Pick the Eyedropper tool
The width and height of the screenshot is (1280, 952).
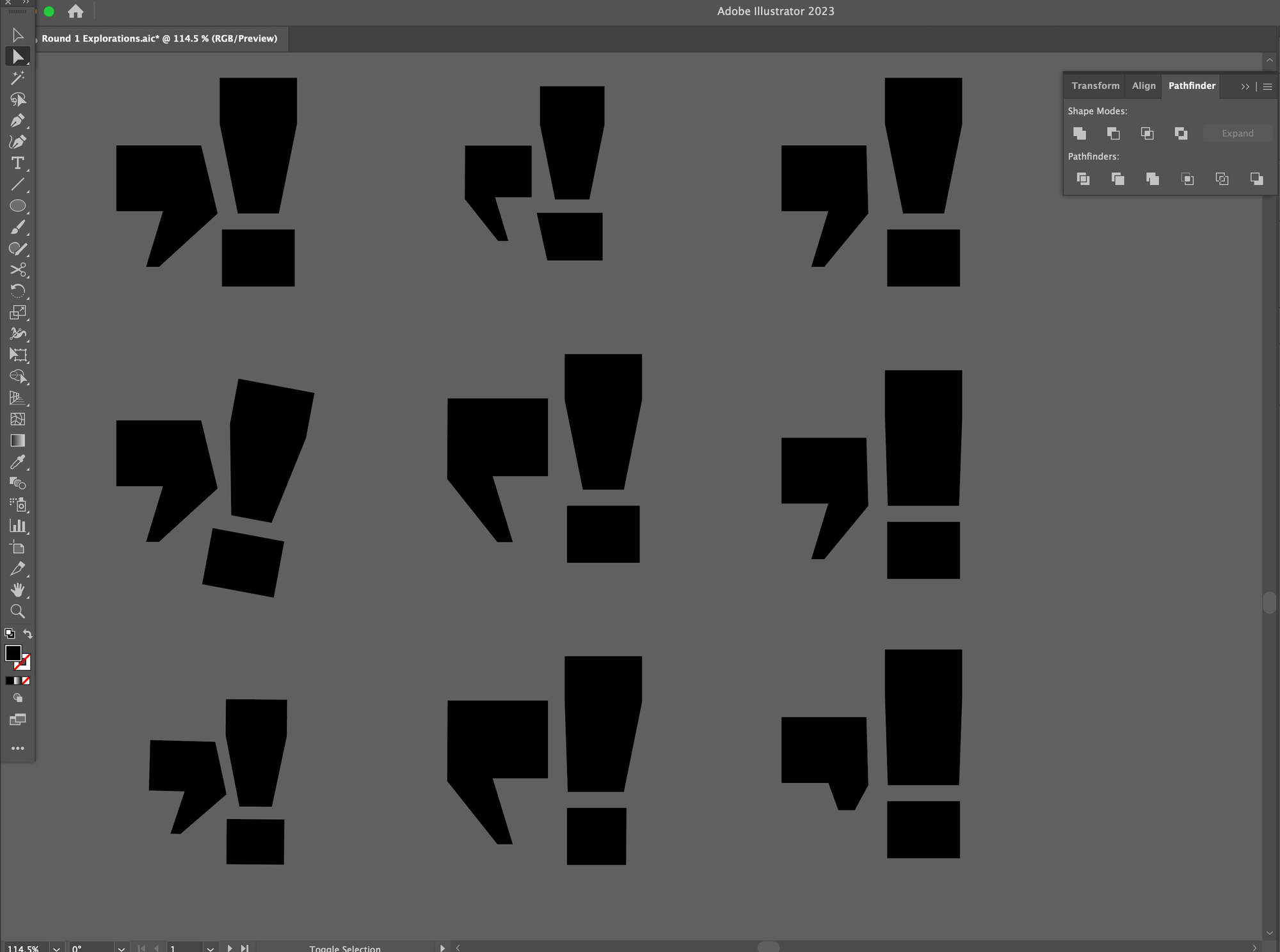click(x=17, y=462)
